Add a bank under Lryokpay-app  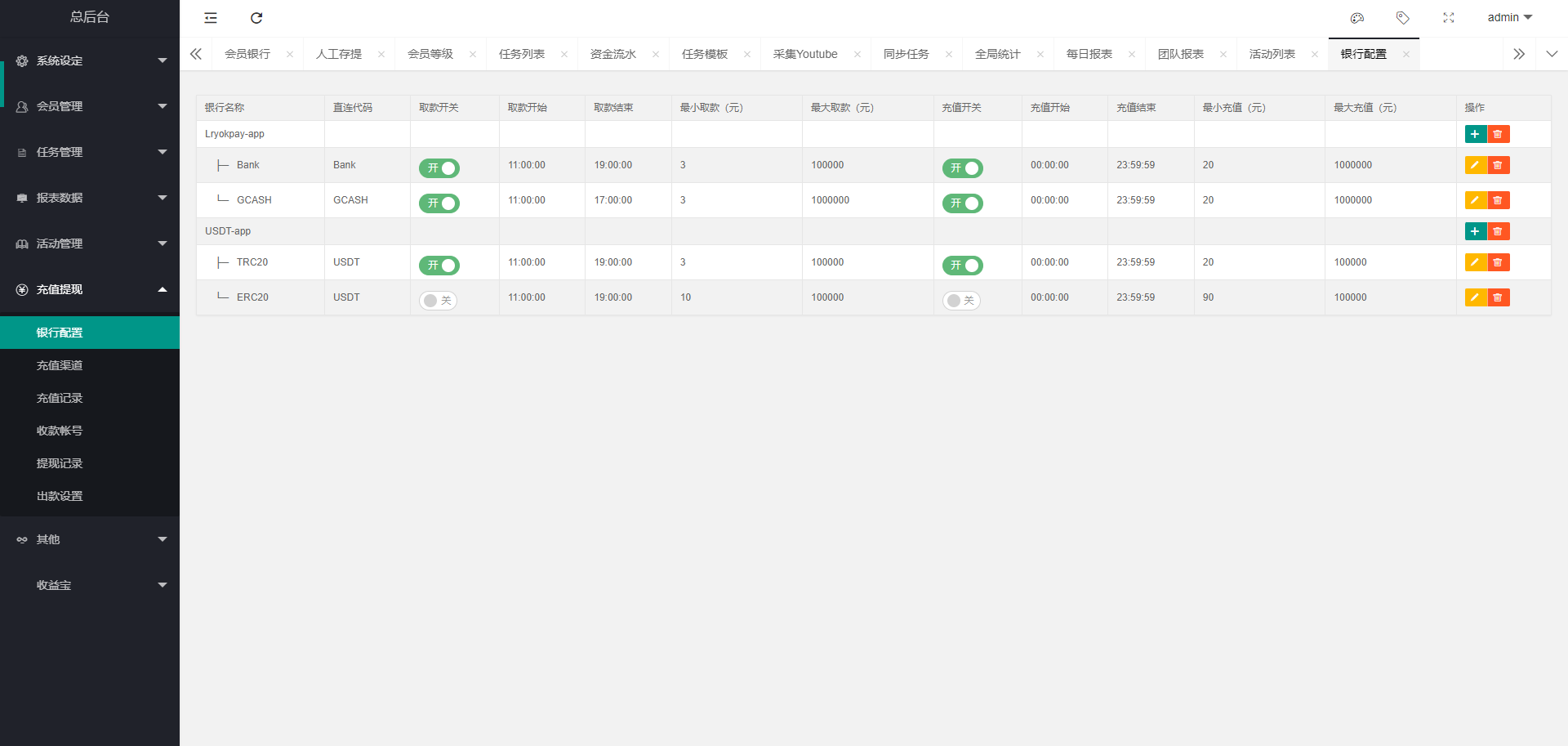click(x=1475, y=135)
